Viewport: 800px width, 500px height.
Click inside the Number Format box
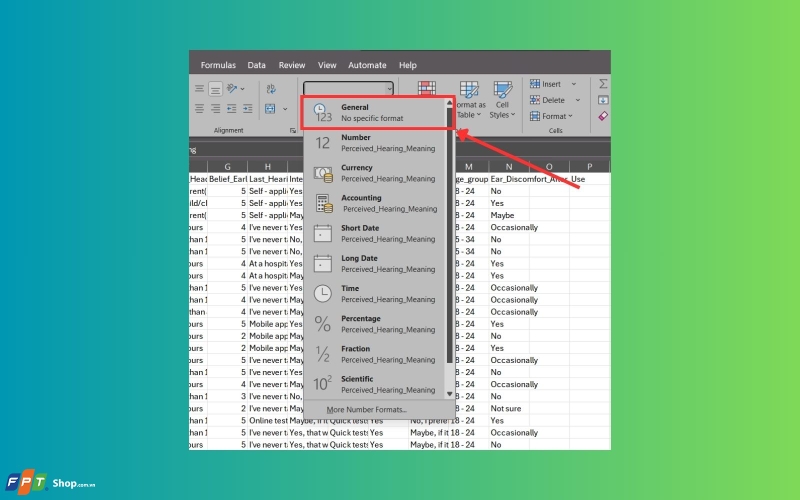tap(344, 88)
